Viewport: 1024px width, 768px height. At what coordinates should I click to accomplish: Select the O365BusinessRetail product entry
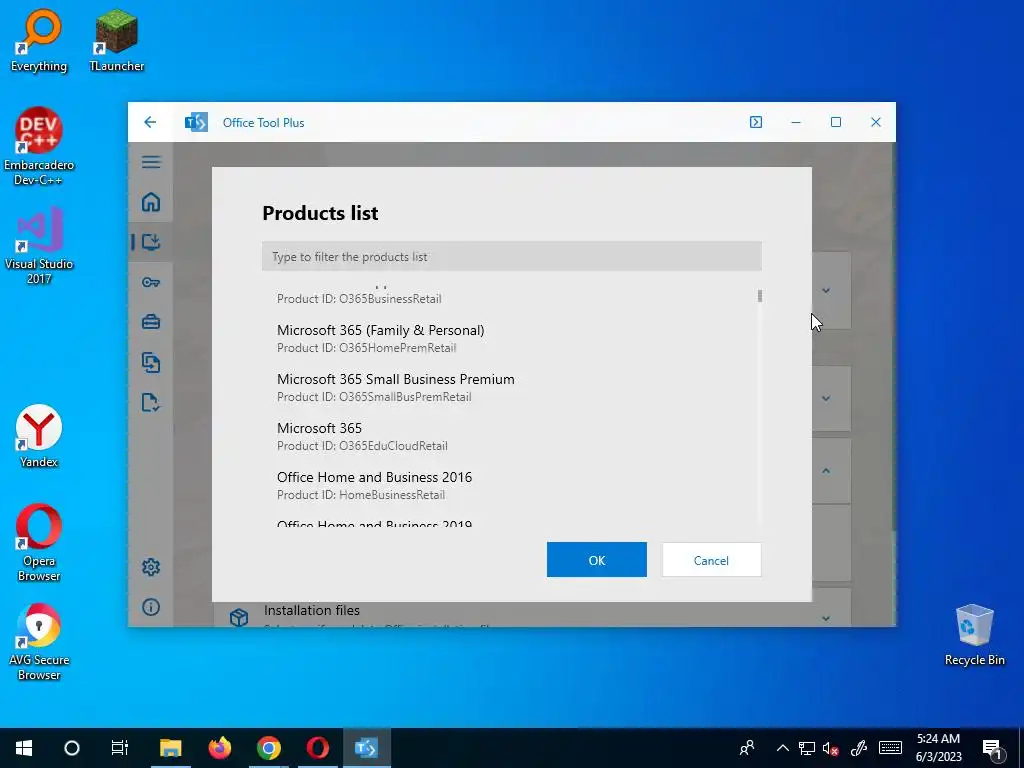[x=511, y=297]
